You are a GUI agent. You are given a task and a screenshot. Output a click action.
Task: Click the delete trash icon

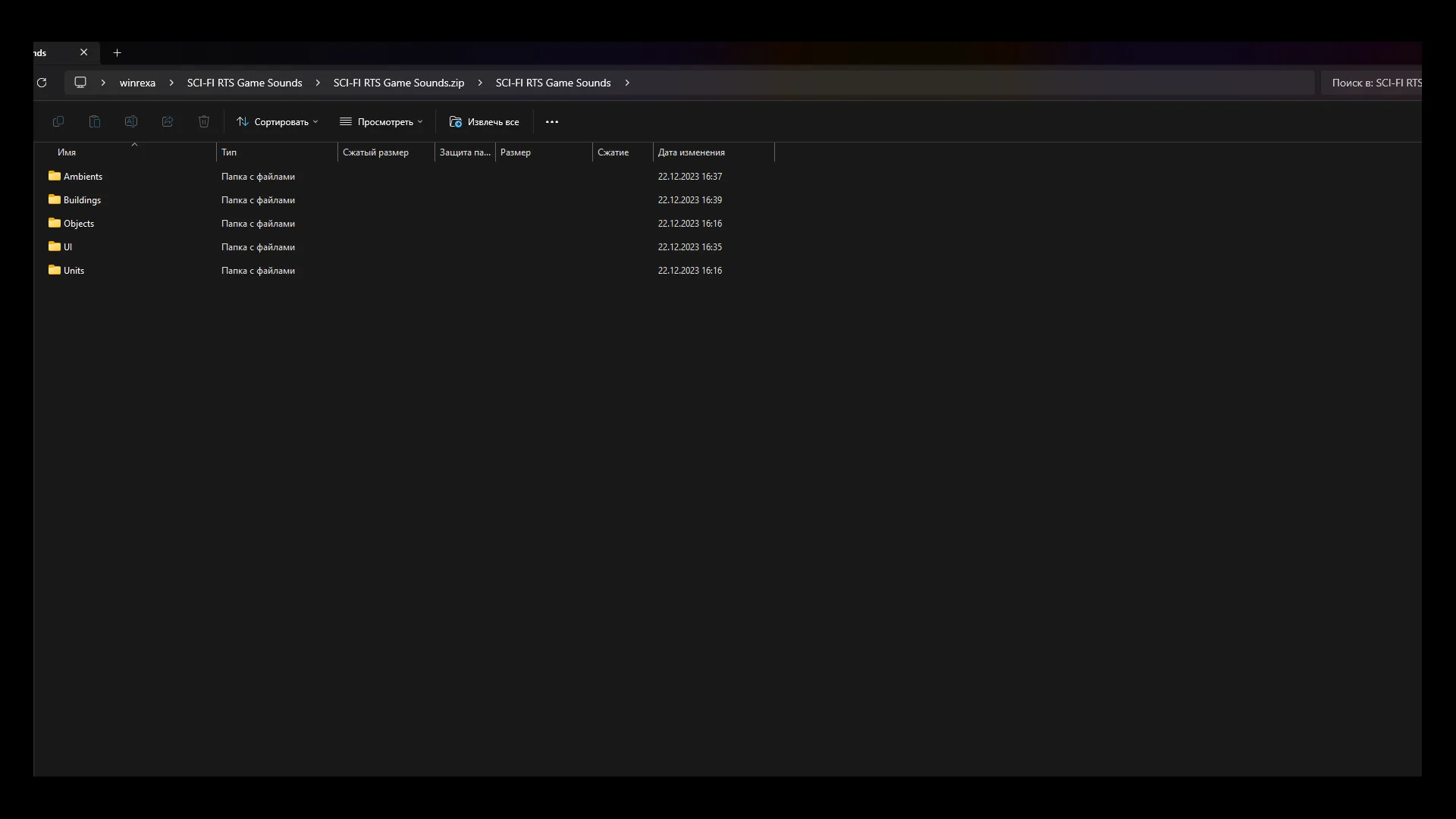[204, 121]
